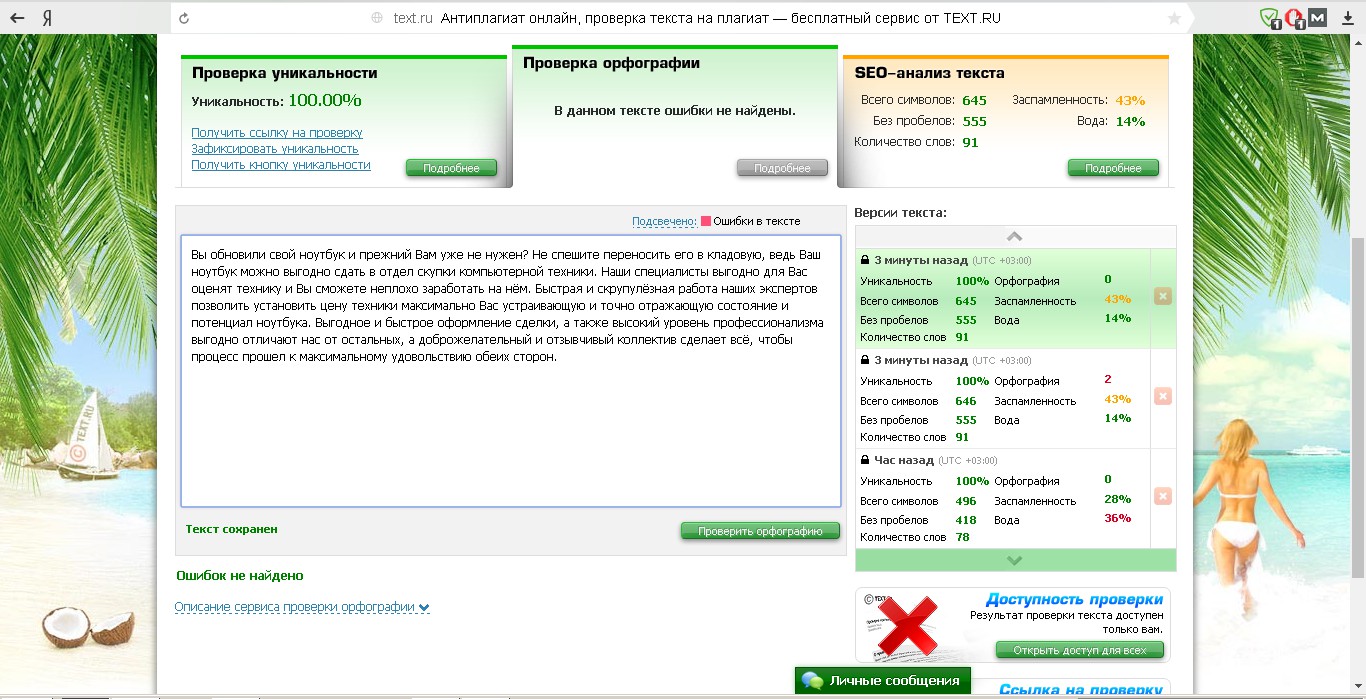Click link Зафиксировать уникальность
This screenshot has height=699, width=1366.
(x=275, y=149)
